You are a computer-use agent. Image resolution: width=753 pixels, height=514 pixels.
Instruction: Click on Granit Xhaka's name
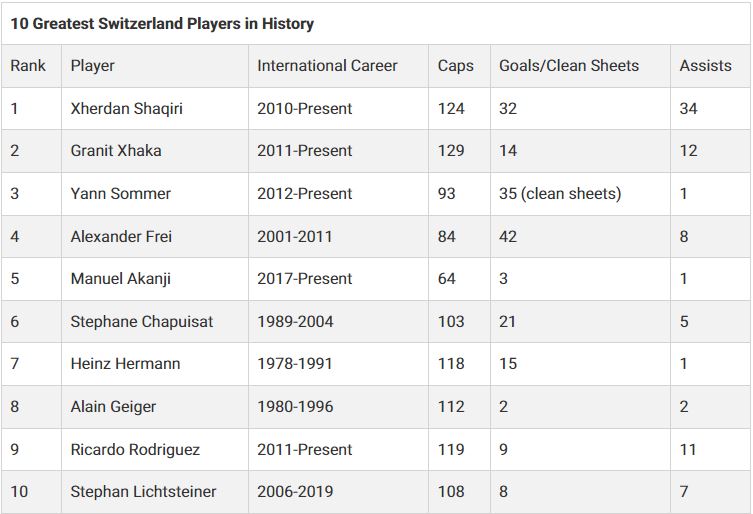116,151
